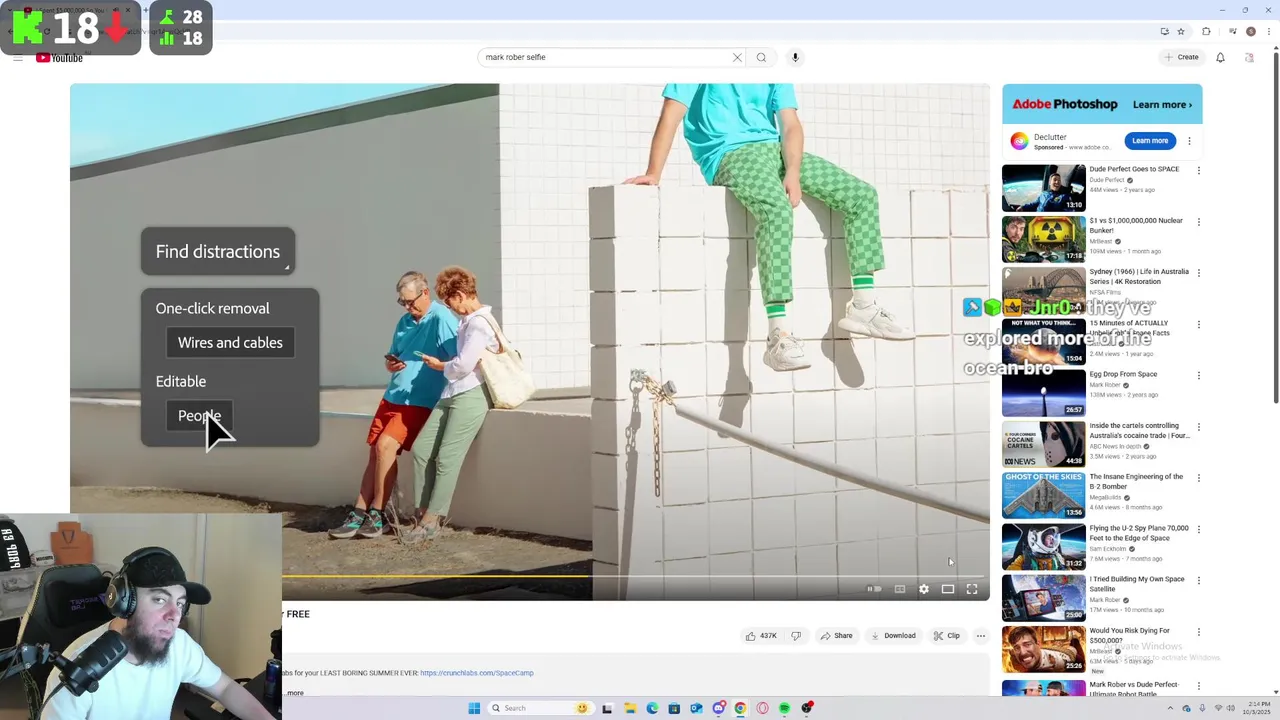1280x720 pixels.
Task: Install app icon in the address bar
Action: [1165, 31]
